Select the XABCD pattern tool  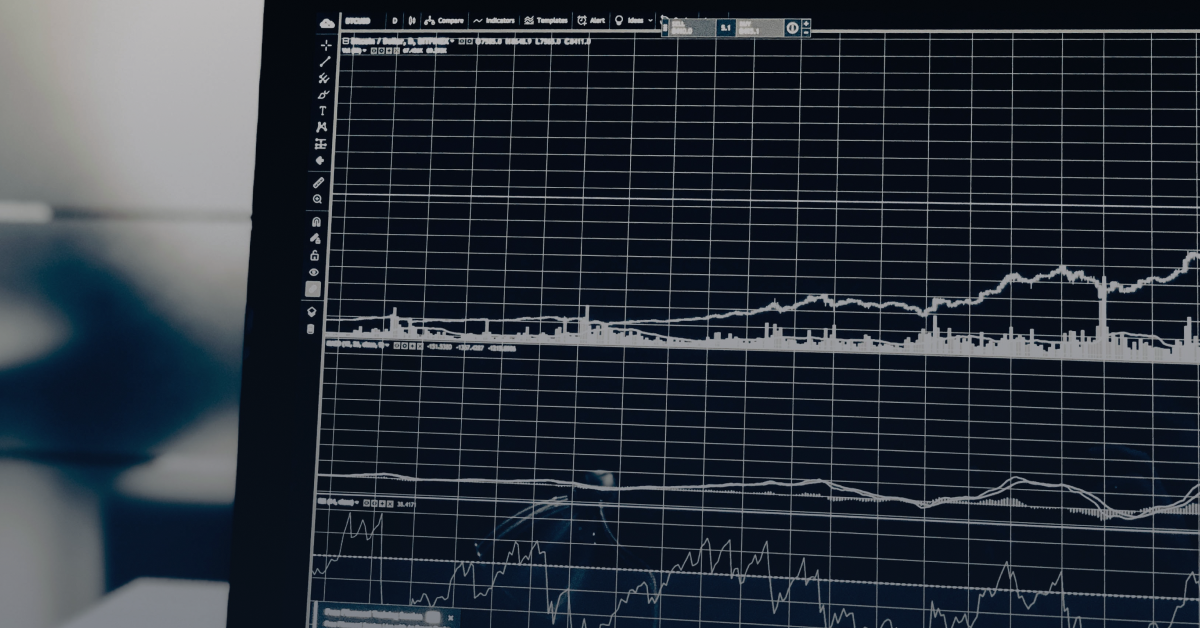pos(322,127)
